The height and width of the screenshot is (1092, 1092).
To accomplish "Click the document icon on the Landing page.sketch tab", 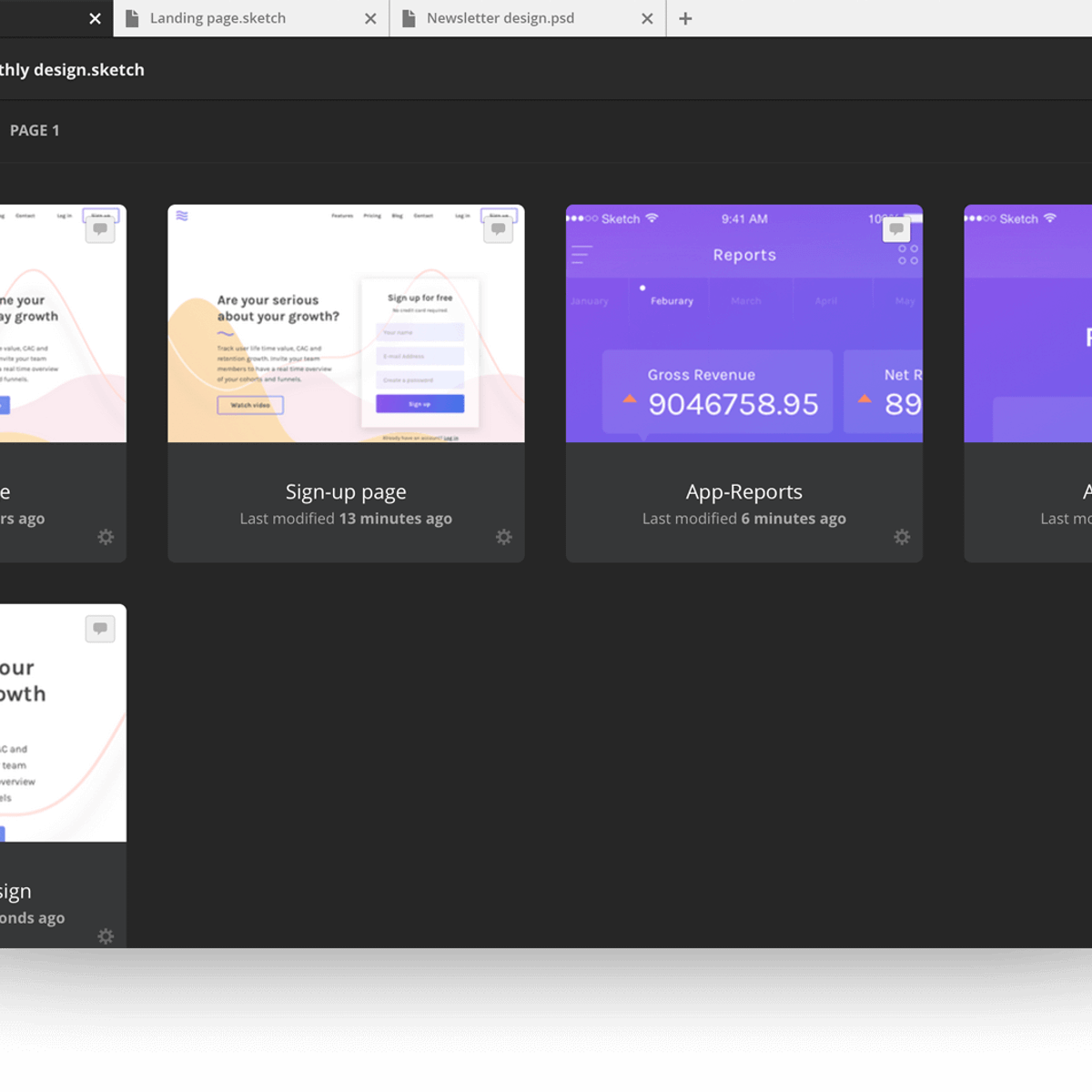I will 131,18.
